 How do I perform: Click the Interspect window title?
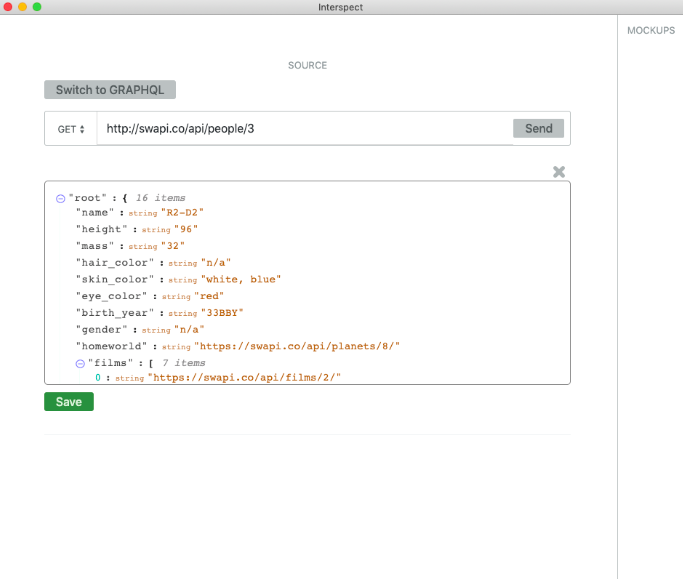point(341,7)
